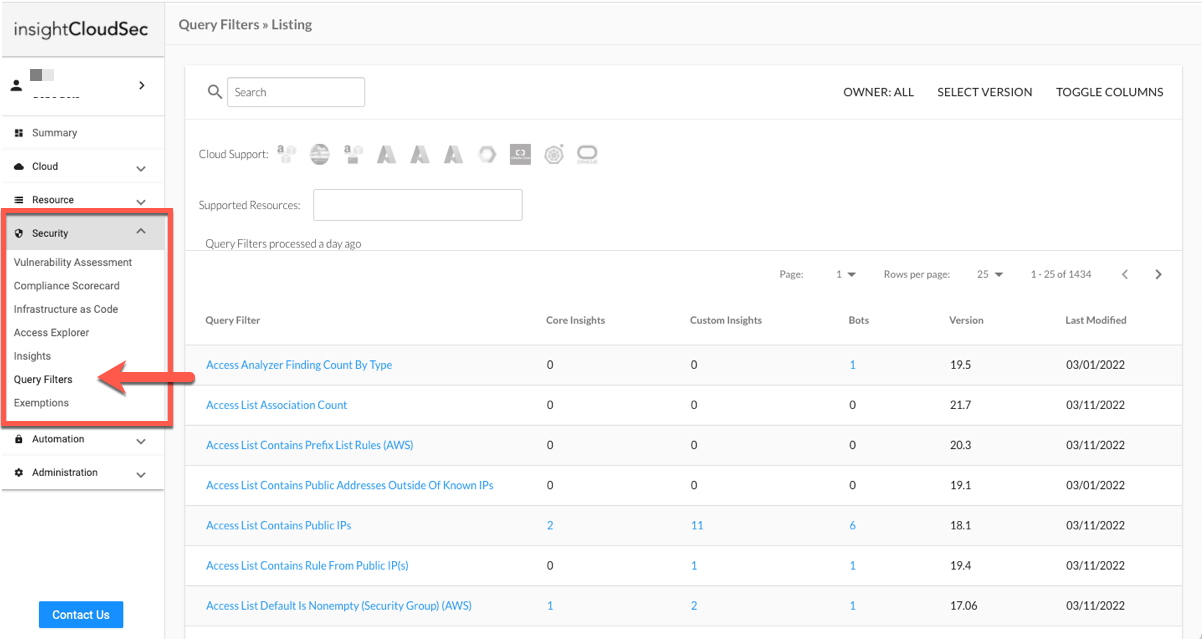Click the Supported Resources input field
1202x639 pixels.
(417, 204)
